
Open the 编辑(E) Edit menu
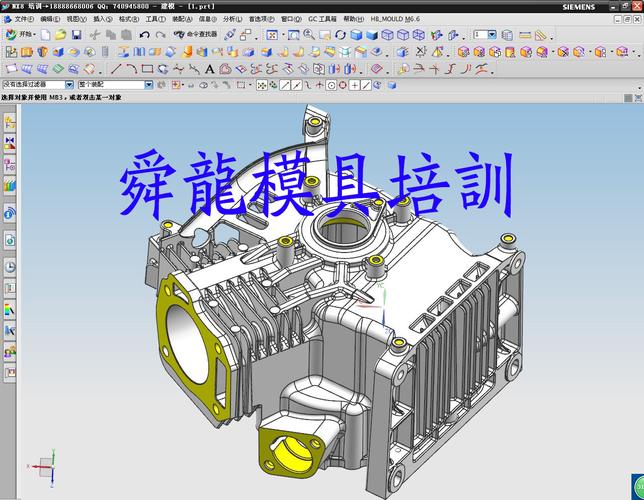point(50,19)
